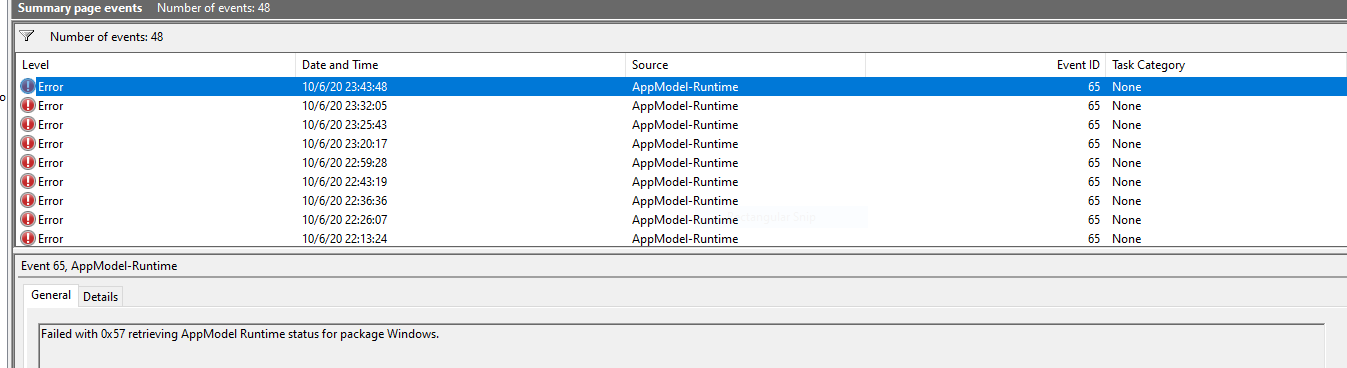Click error icon for 23:20:17 event
Screen dimensions: 1347x368
28,144
